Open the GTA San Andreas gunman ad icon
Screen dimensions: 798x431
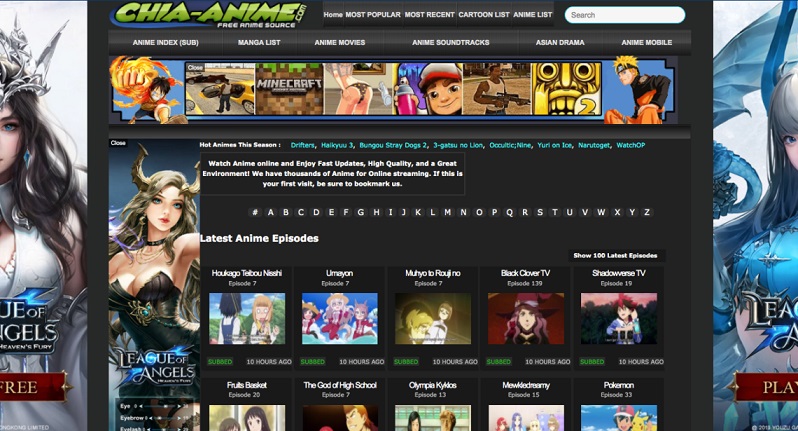pyautogui.click(x=497, y=89)
